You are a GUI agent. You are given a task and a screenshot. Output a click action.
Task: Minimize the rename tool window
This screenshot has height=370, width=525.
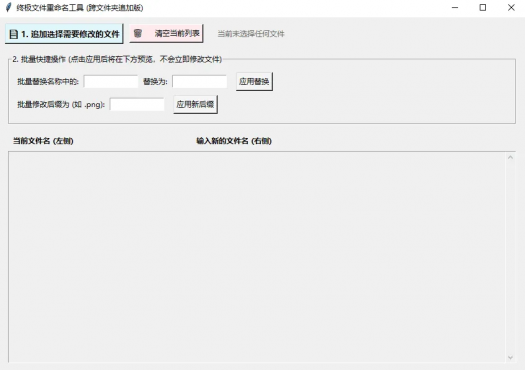(x=455, y=7)
